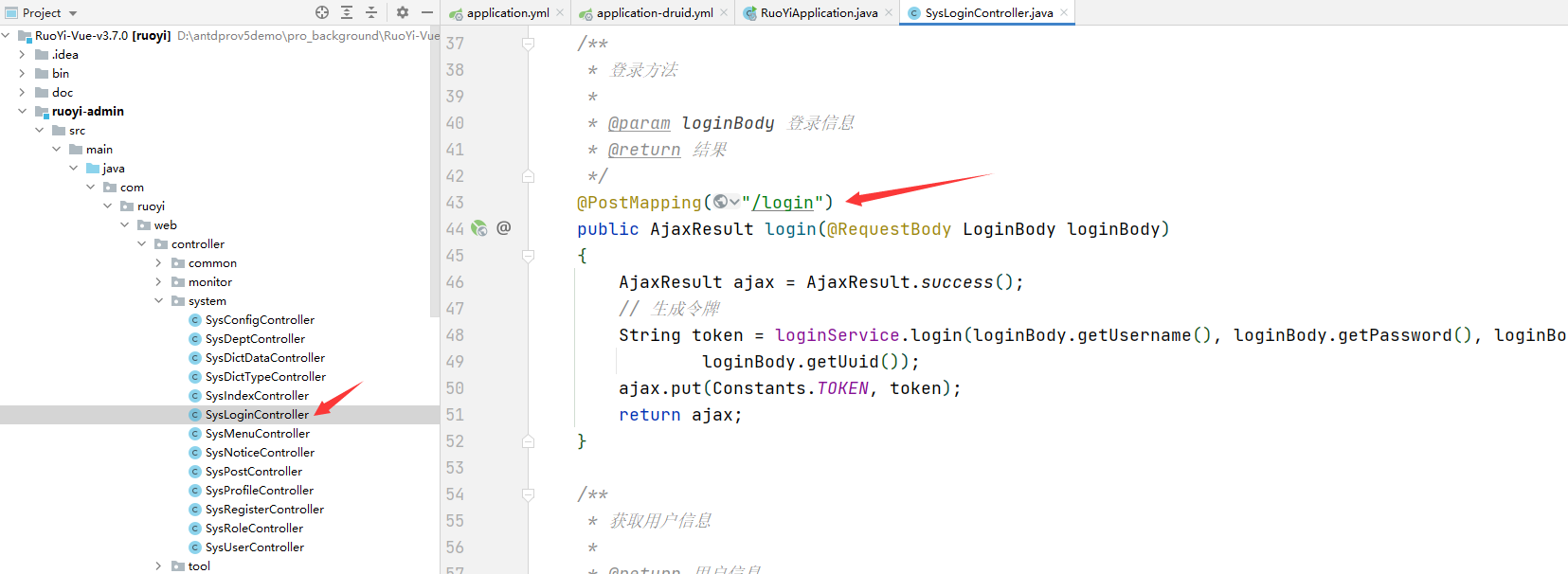Open SysProfileController class
The width and height of the screenshot is (1568, 574).
click(260, 490)
